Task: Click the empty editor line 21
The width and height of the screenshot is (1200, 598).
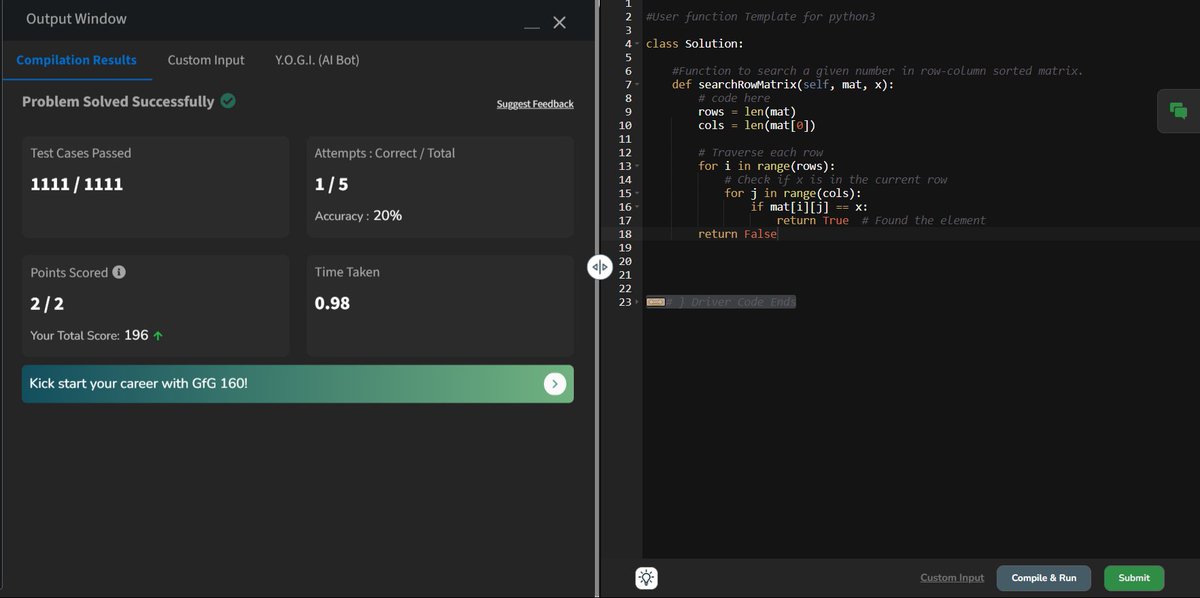Action: pos(920,274)
